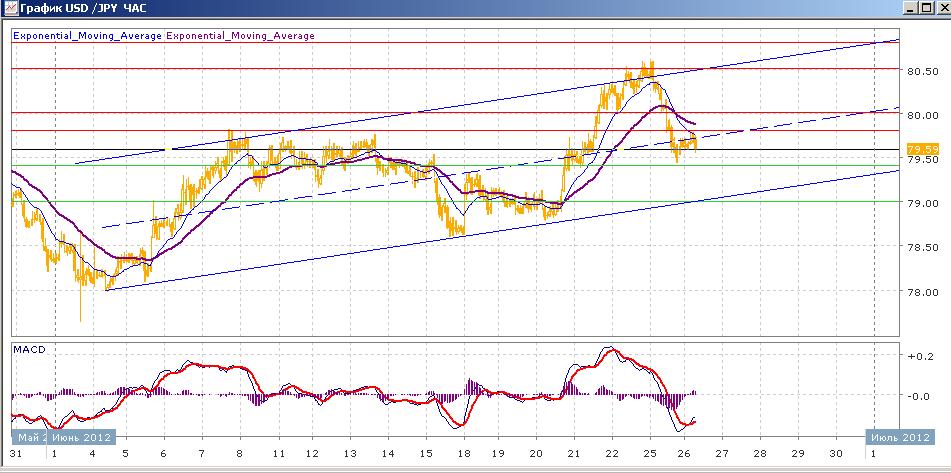Minimize the USD/JPY chart window
Viewport: 951px width, 473px height.
911,8
